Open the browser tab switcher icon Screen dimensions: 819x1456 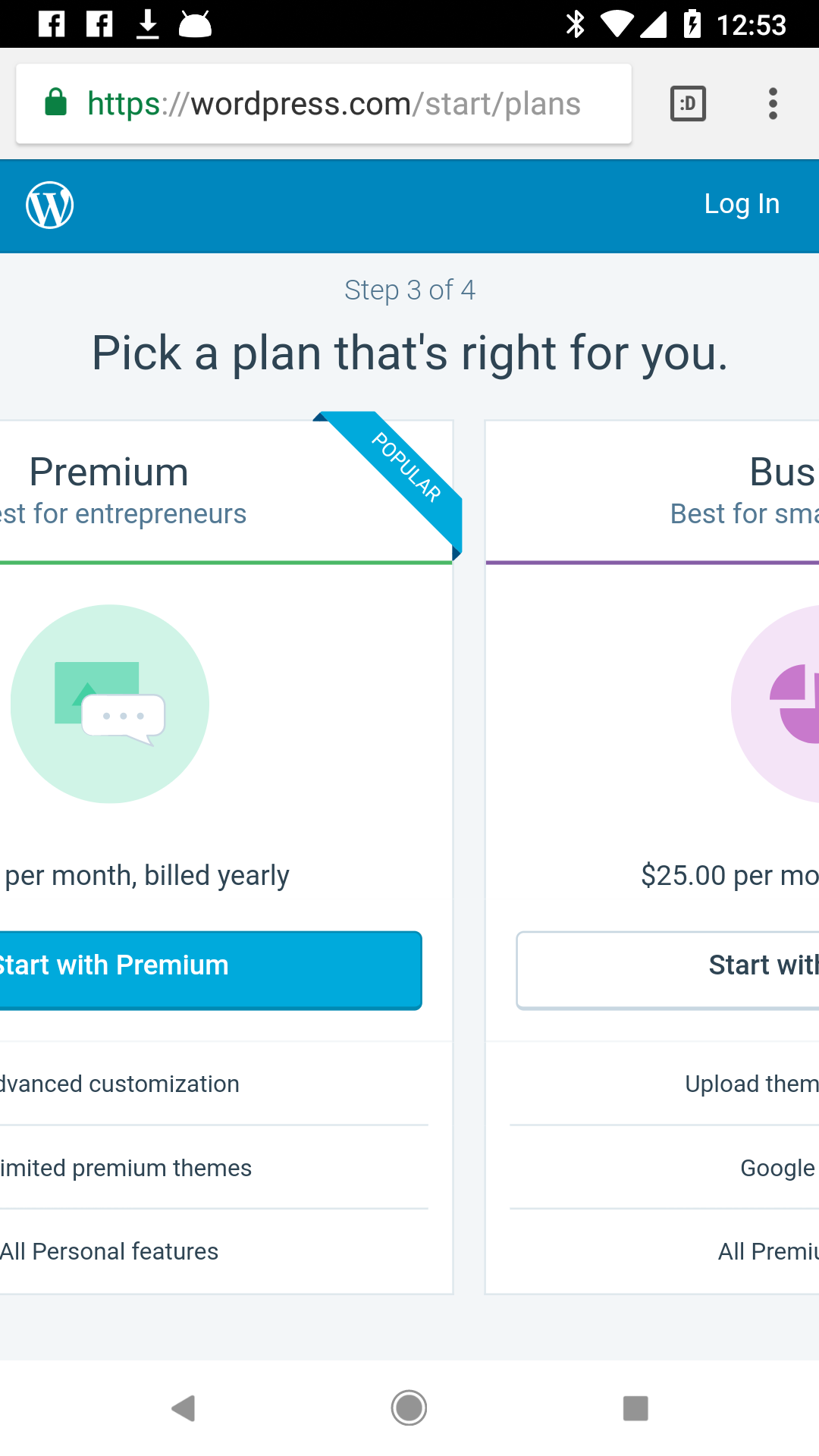click(688, 104)
